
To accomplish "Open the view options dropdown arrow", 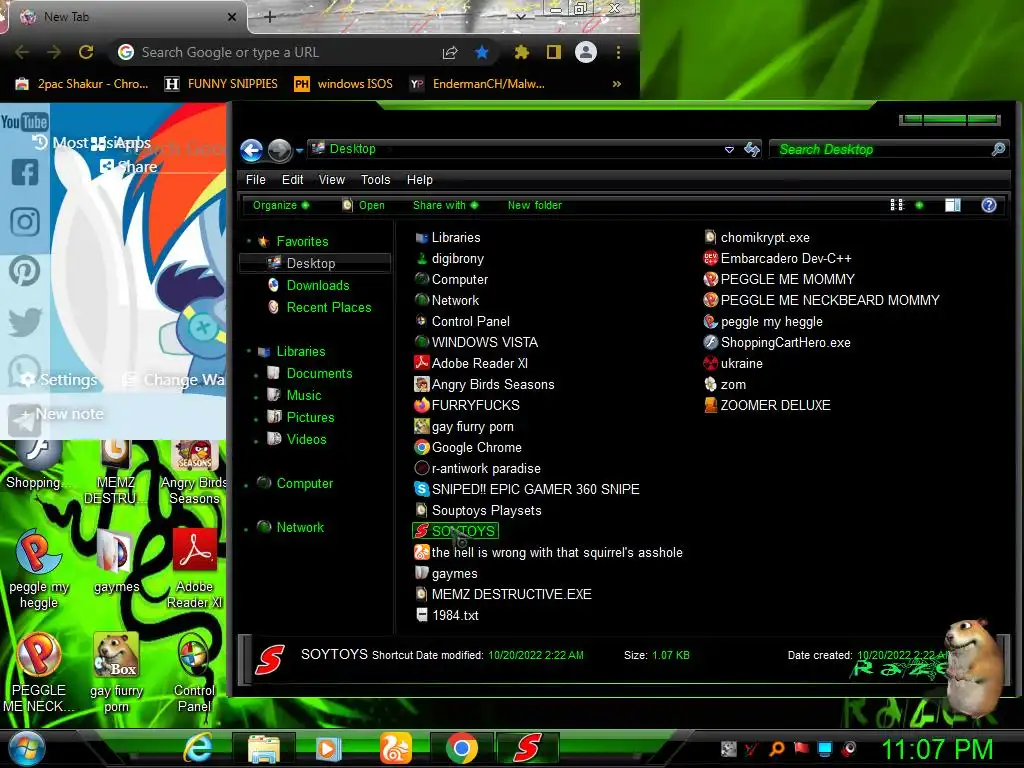I will 920,205.
